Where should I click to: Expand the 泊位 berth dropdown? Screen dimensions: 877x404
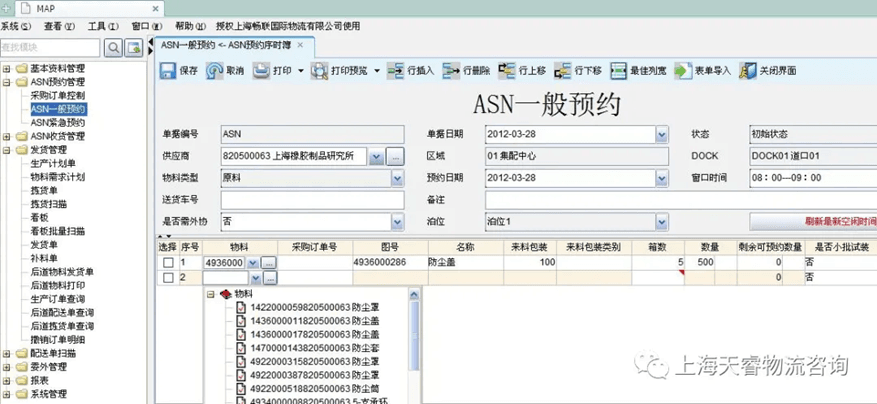[x=661, y=221]
